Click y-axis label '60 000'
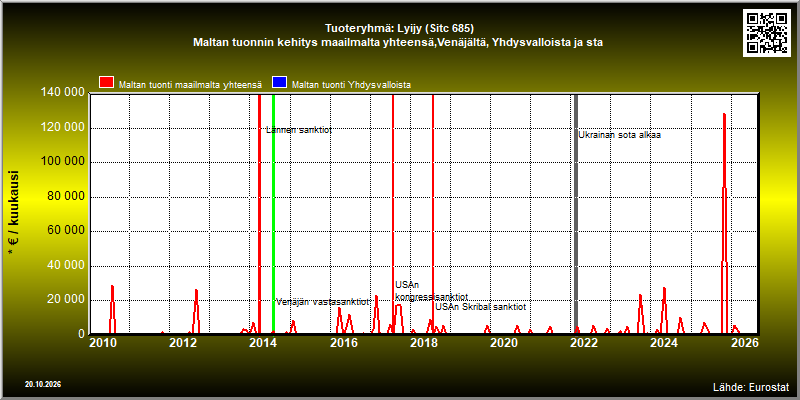The image size is (800, 400). tap(65, 231)
